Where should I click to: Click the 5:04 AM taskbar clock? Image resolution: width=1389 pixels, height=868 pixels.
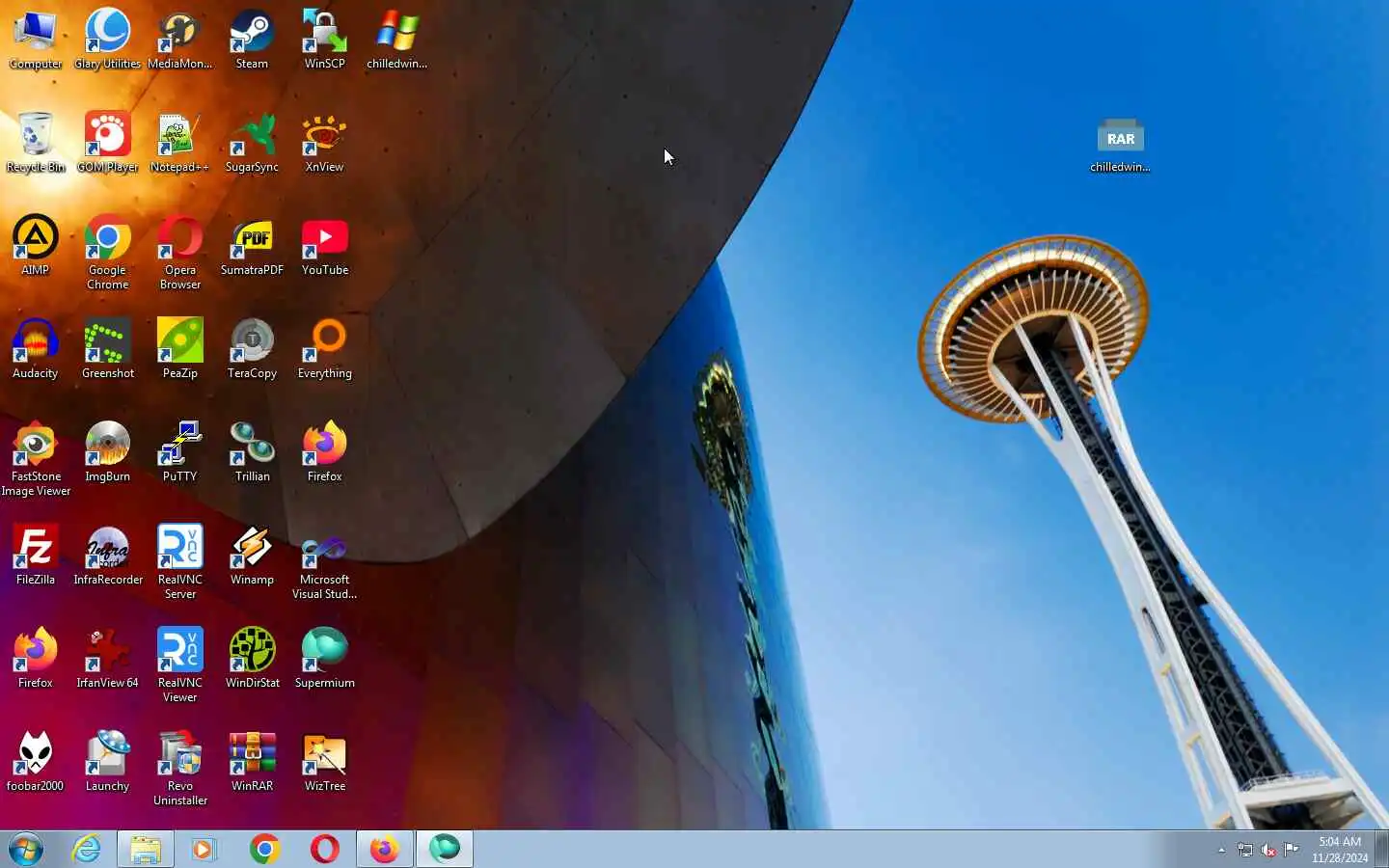click(1340, 850)
